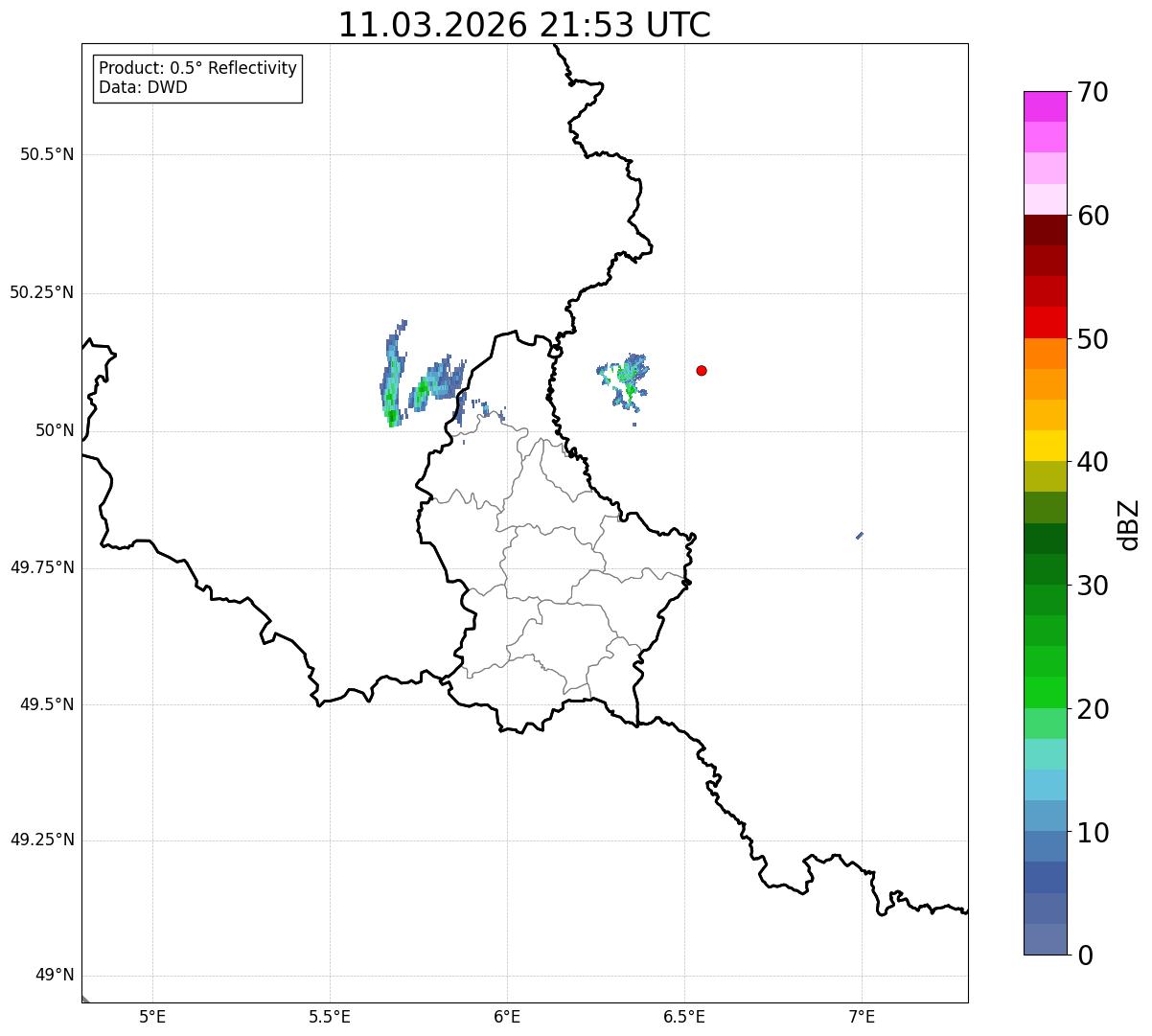Viewport: 1152px width, 1036px height.
Task: Click the "7°E" longitude label
Action: [x=862, y=1016]
